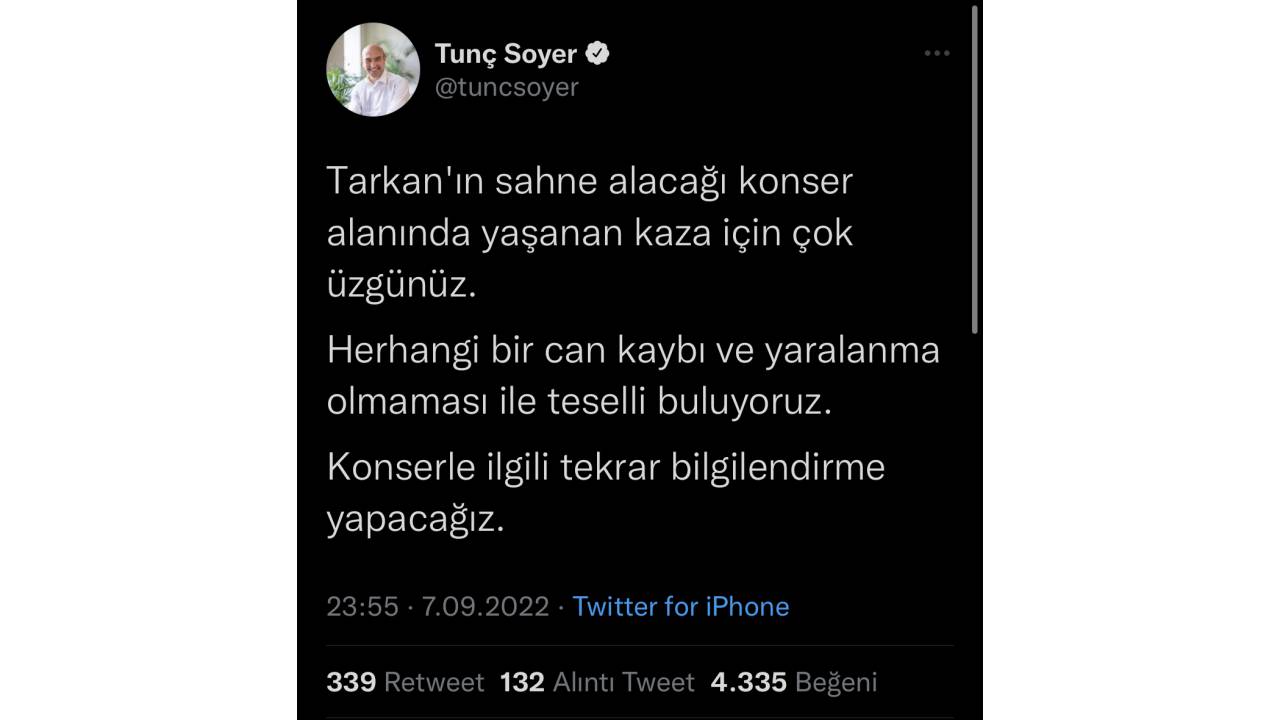Click the Alıntı Tweet label
This screenshot has width=1280, height=720.
tap(622, 682)
